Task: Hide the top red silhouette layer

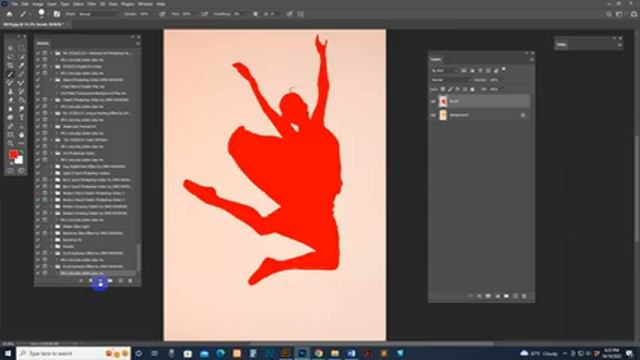Action: point(433,101)
